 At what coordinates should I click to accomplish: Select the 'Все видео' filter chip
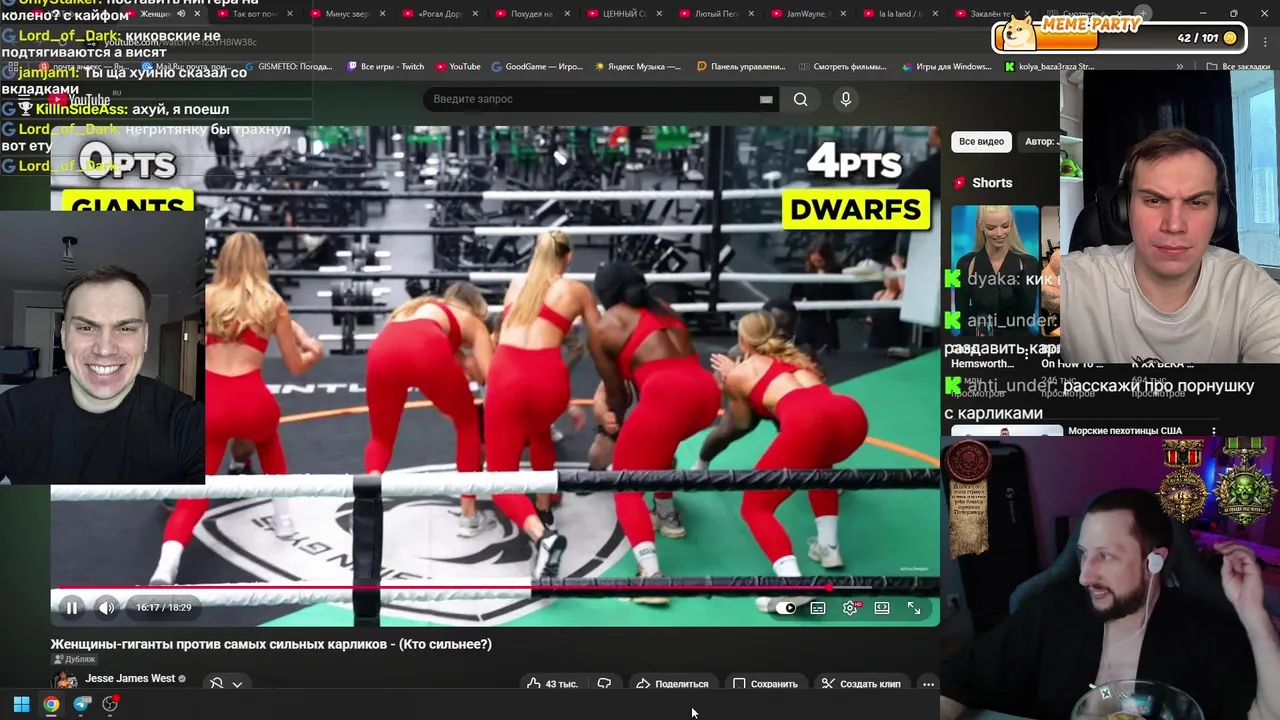point(981,141)
